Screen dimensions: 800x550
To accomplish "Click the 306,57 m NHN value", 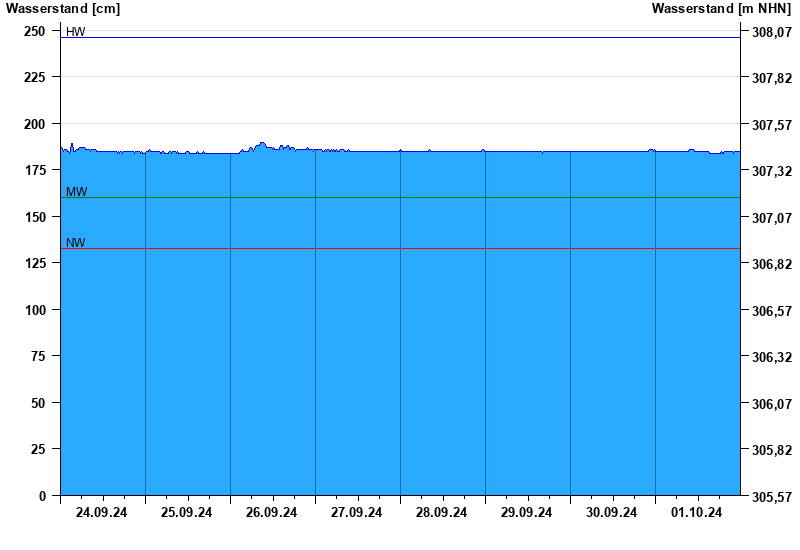I will tap(772, 311).
